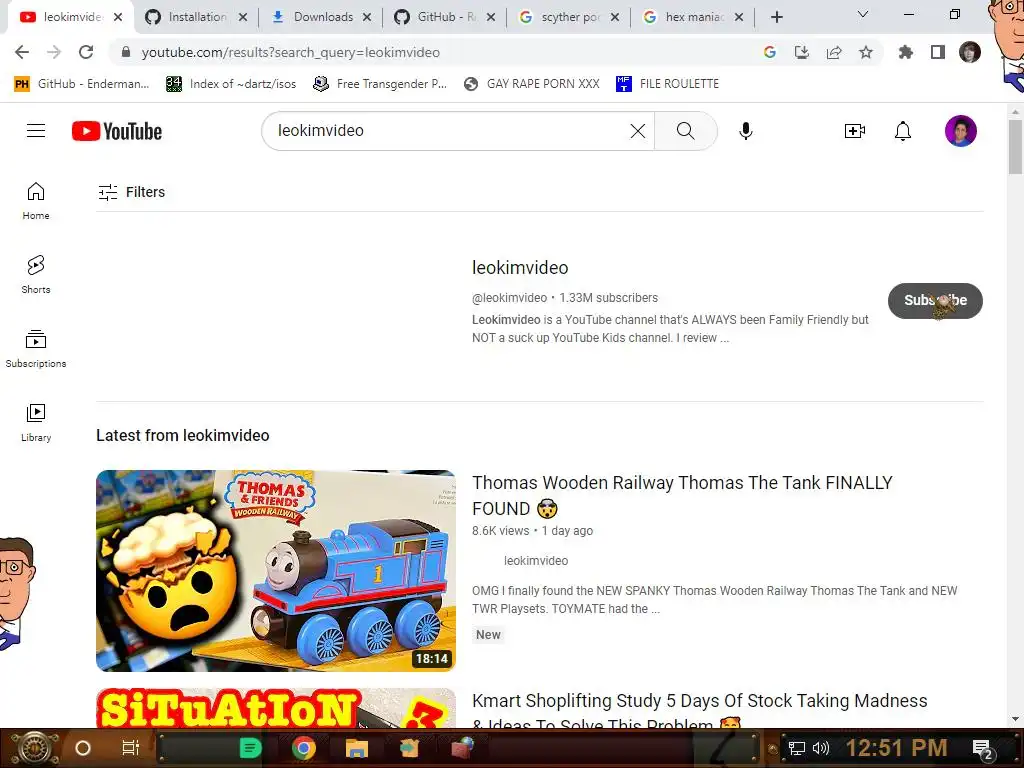Subscribe to the leokimvideo channel
The image size is (1024, 768).
pos(935,300)
